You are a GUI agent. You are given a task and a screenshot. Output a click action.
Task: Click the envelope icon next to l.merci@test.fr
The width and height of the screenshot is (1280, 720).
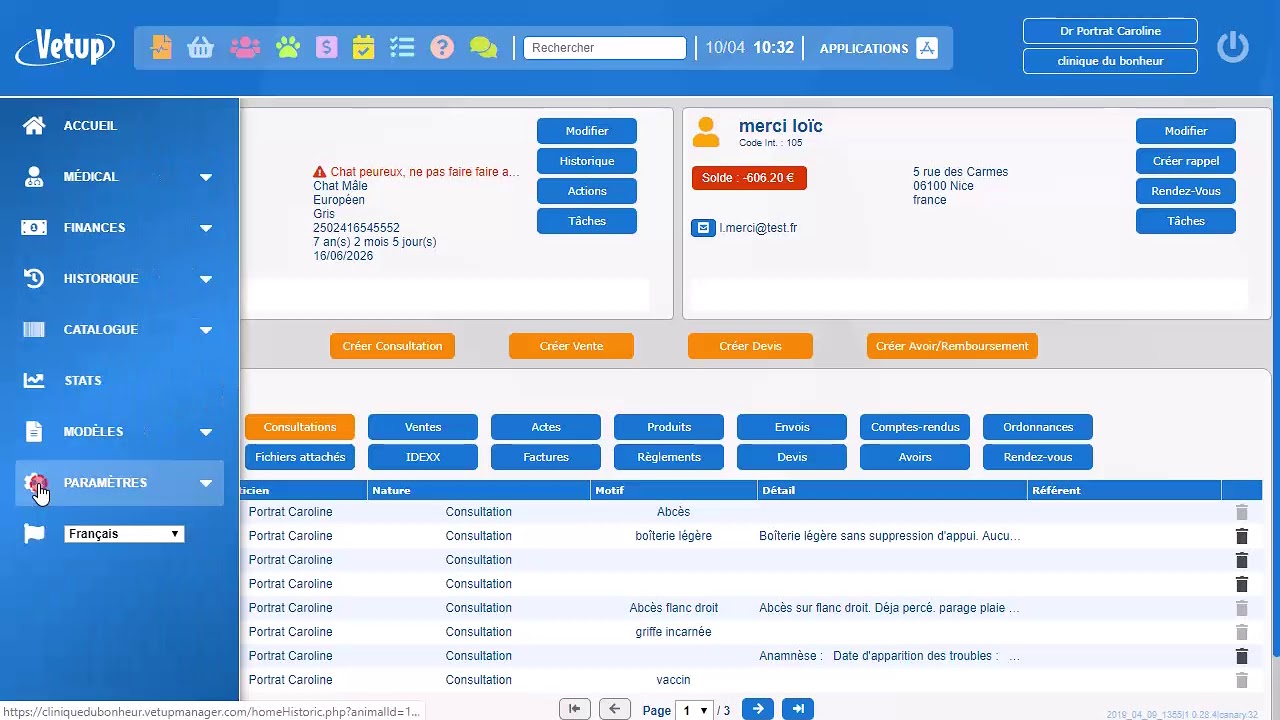tap(703, 227)
